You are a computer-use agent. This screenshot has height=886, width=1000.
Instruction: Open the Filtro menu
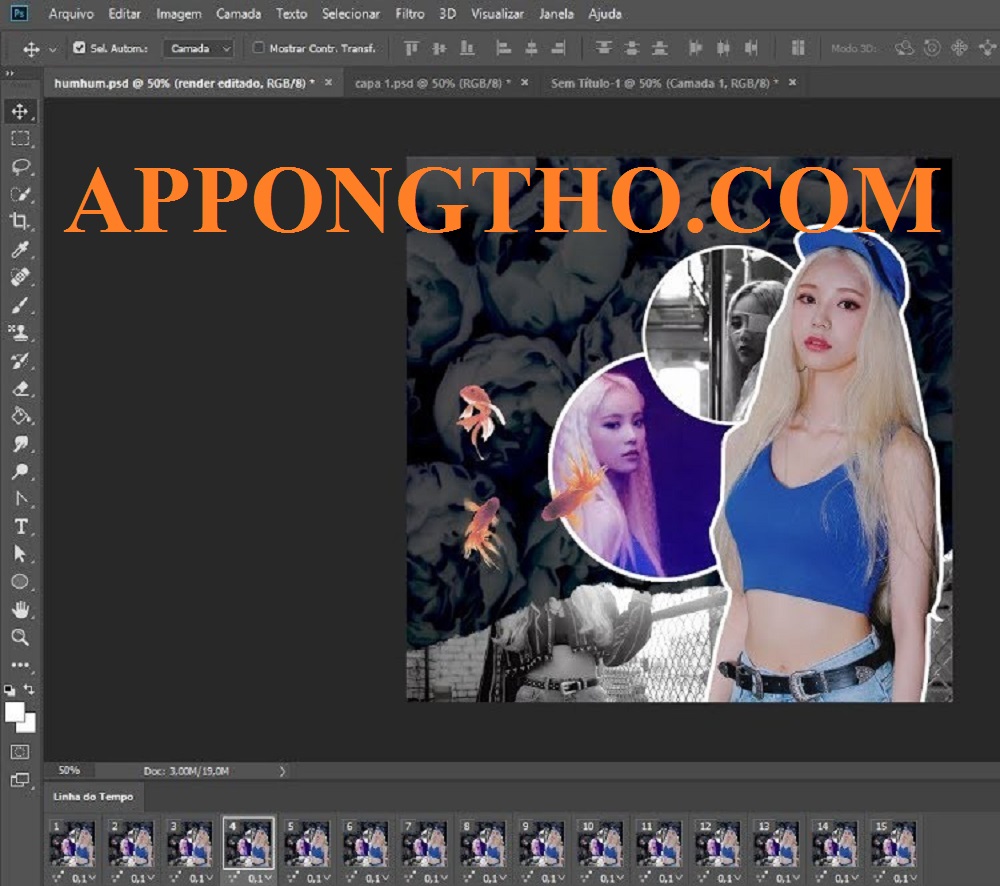[410, 13]
